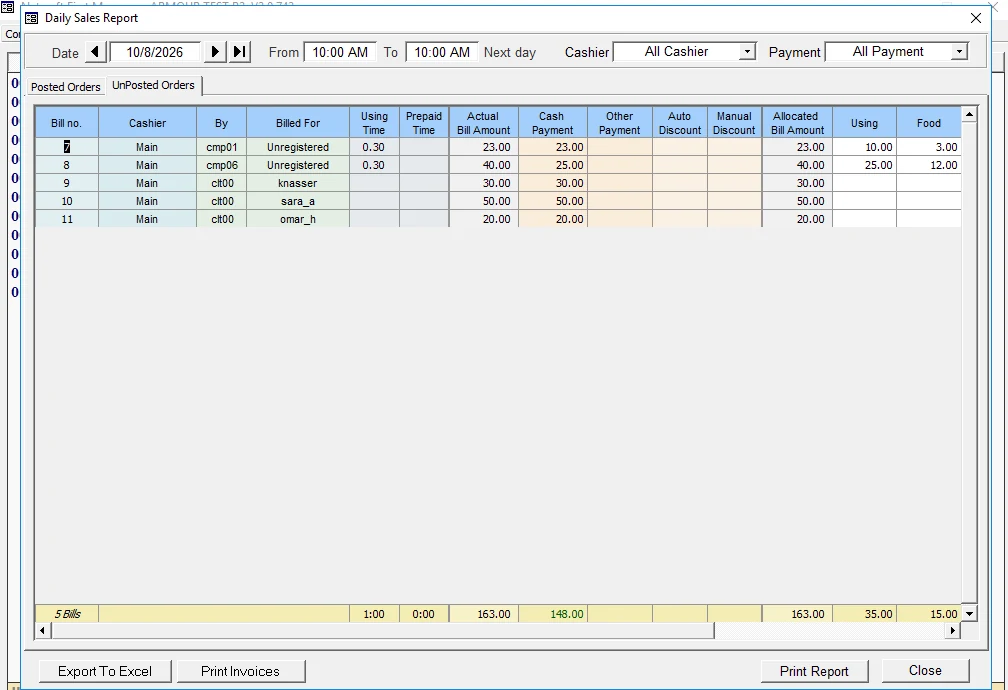Click the Print Report button

[x=814, y=671]
